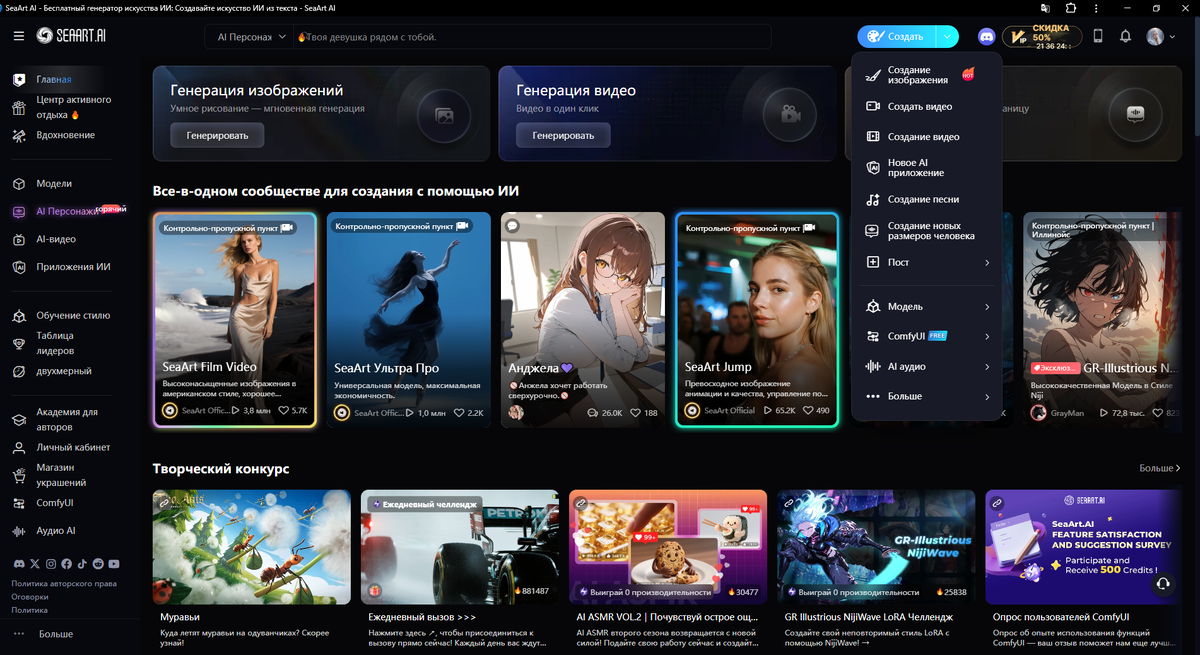Open the Анджела character card
The width and height of the screenshot is (1200, 655).
pyautogui.click(x=583, y=320)
